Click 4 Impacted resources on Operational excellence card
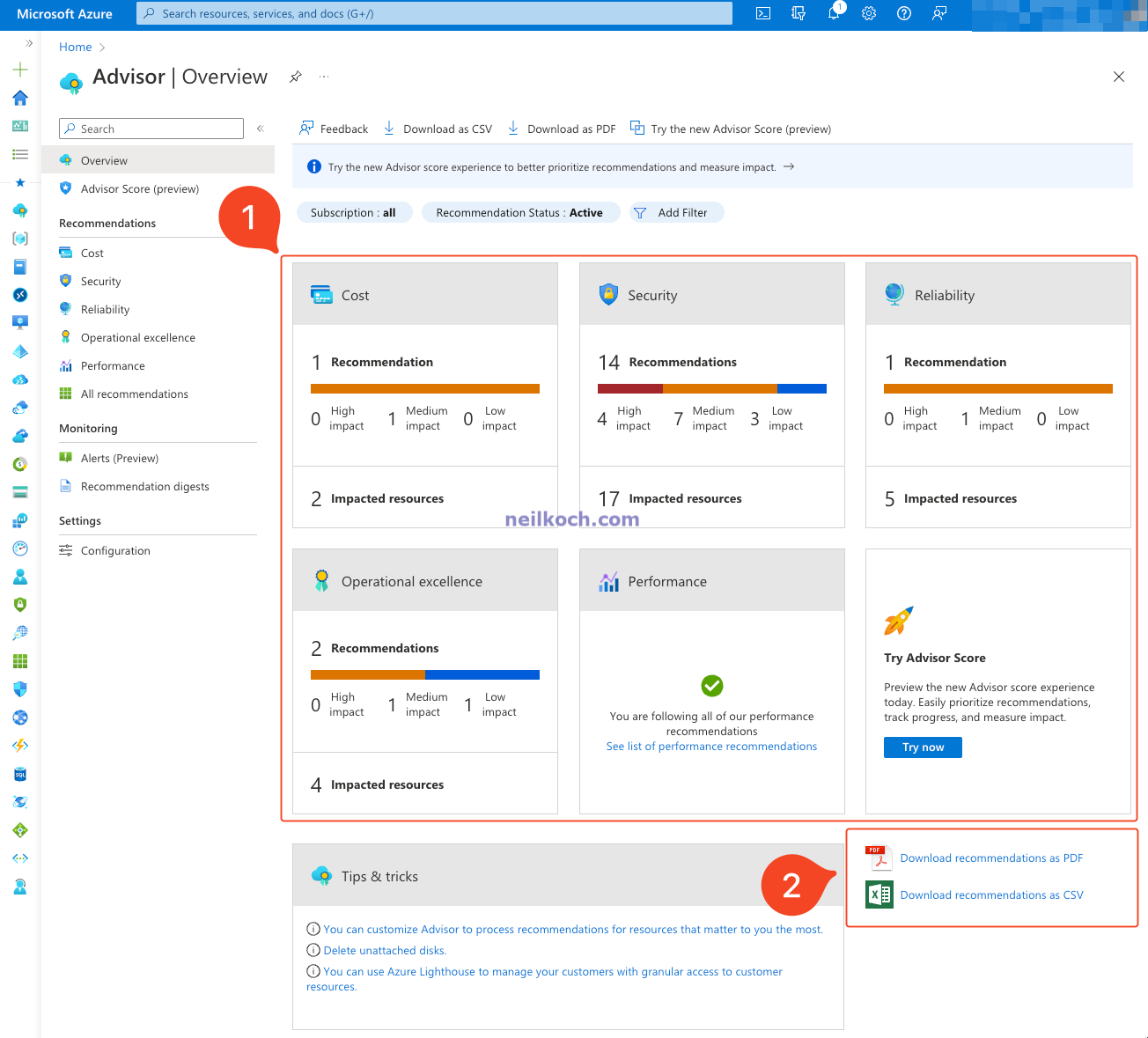The width and height of the screenshot is (1148, 1038). [377, 784]
